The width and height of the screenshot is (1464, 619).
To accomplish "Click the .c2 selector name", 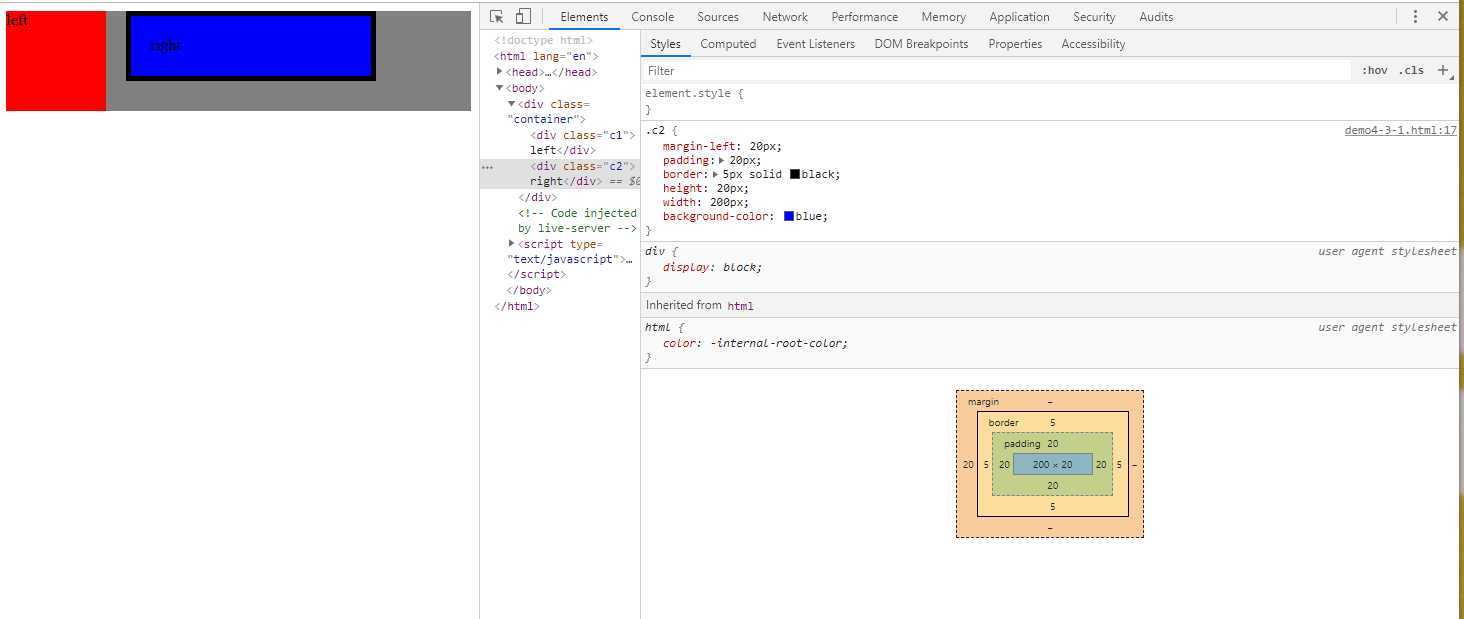I will point(655,131).
